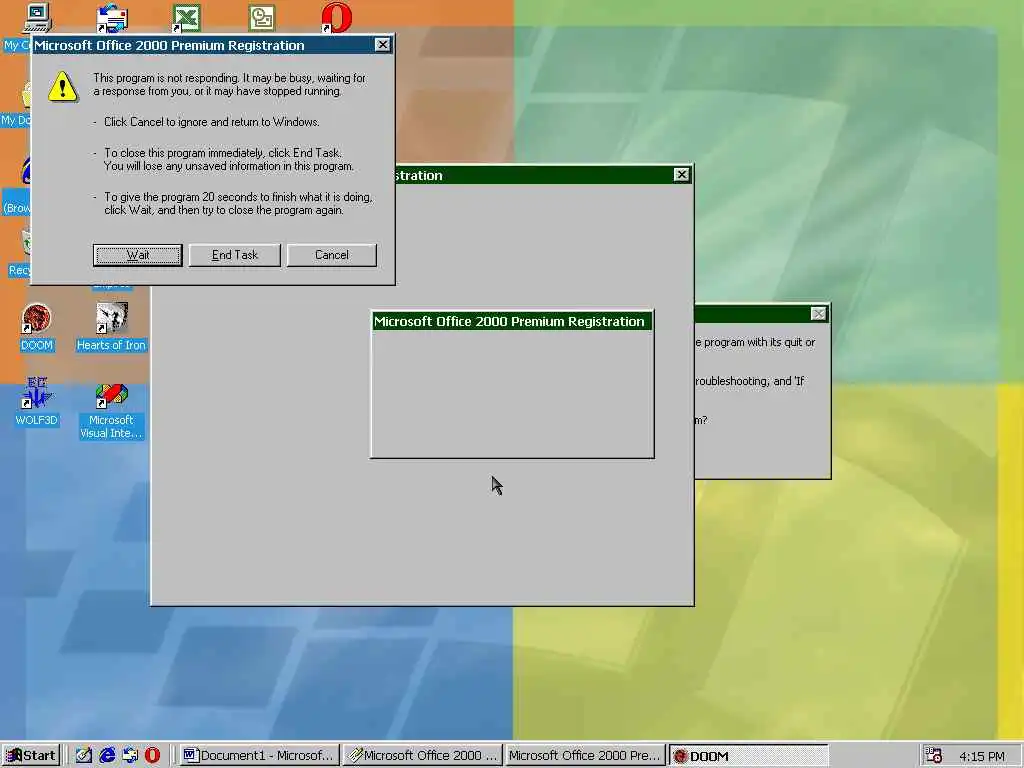
Task: Open the Start menu
Action: 31,756
